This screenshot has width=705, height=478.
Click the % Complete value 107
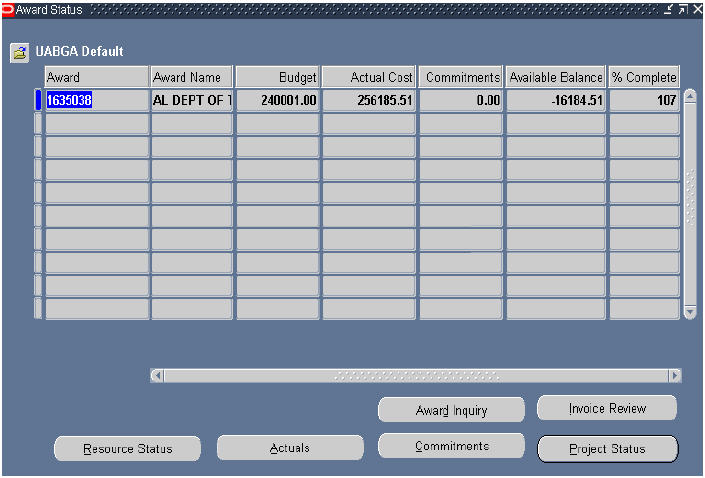pos(643,100)
